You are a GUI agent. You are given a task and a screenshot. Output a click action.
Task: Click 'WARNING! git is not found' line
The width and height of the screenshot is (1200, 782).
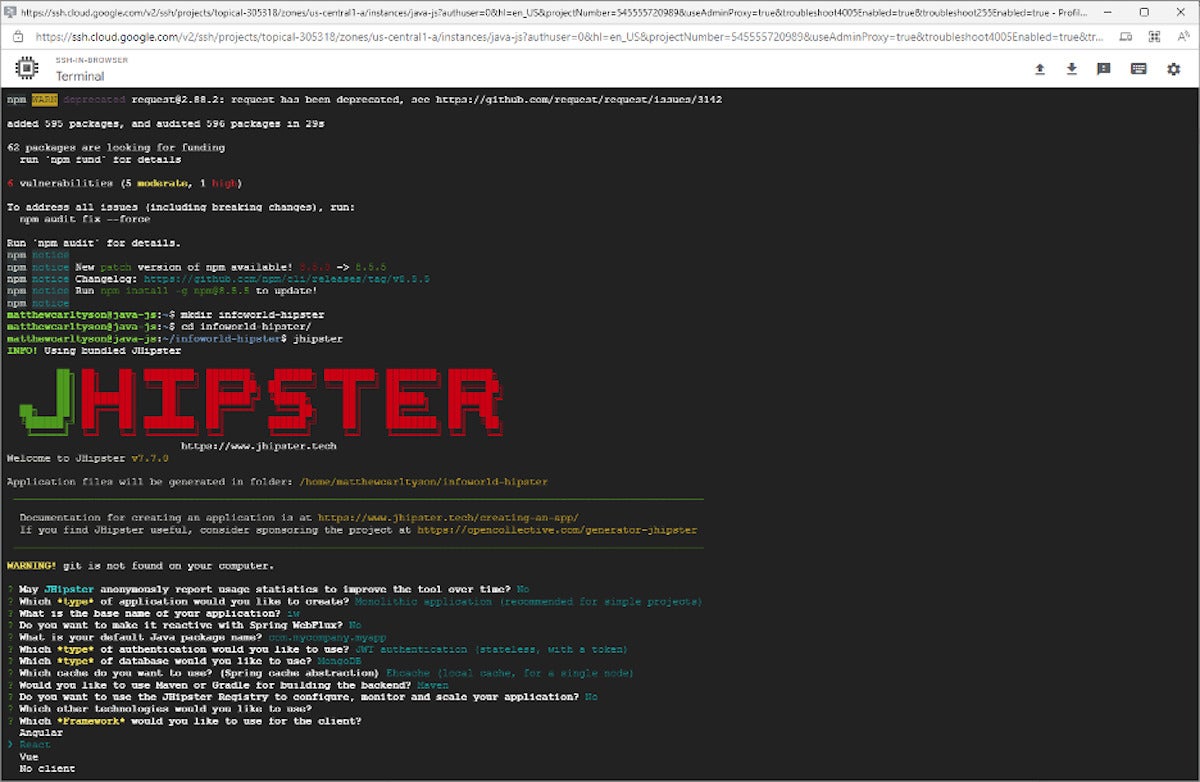[x=140, y=566]
